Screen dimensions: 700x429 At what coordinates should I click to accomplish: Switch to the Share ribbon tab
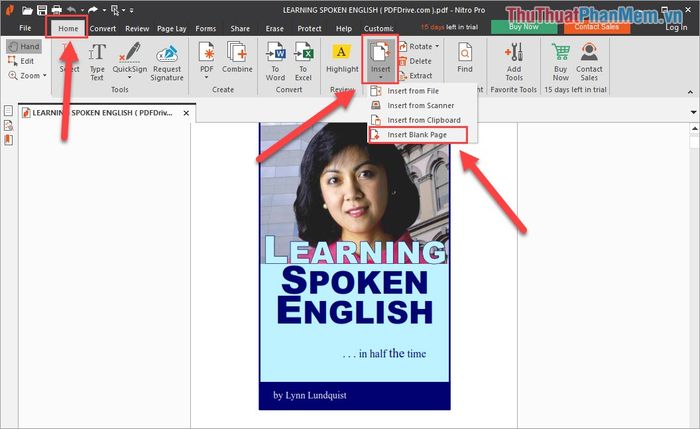coord(240,29)
